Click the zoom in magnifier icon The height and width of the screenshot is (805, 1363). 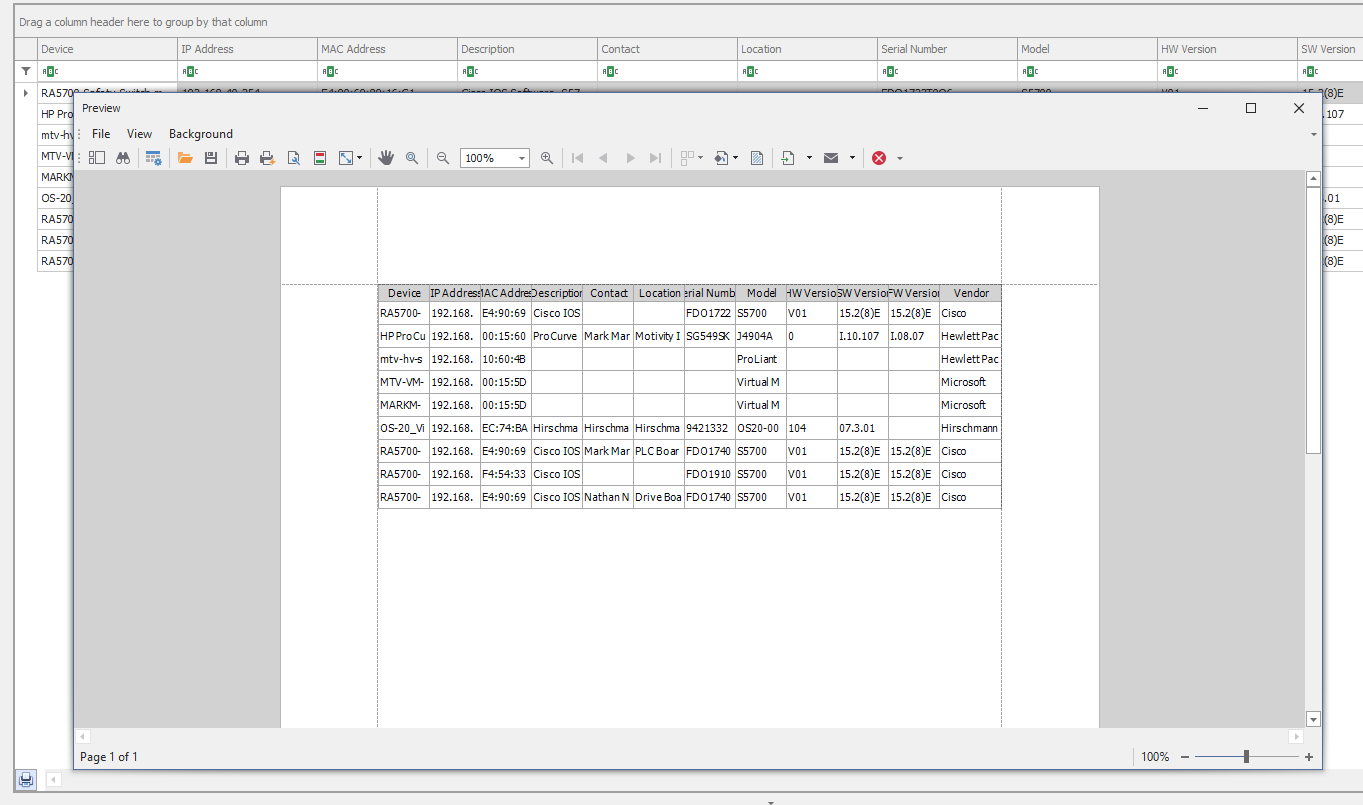pyautogui.click(x=547, y=158)
